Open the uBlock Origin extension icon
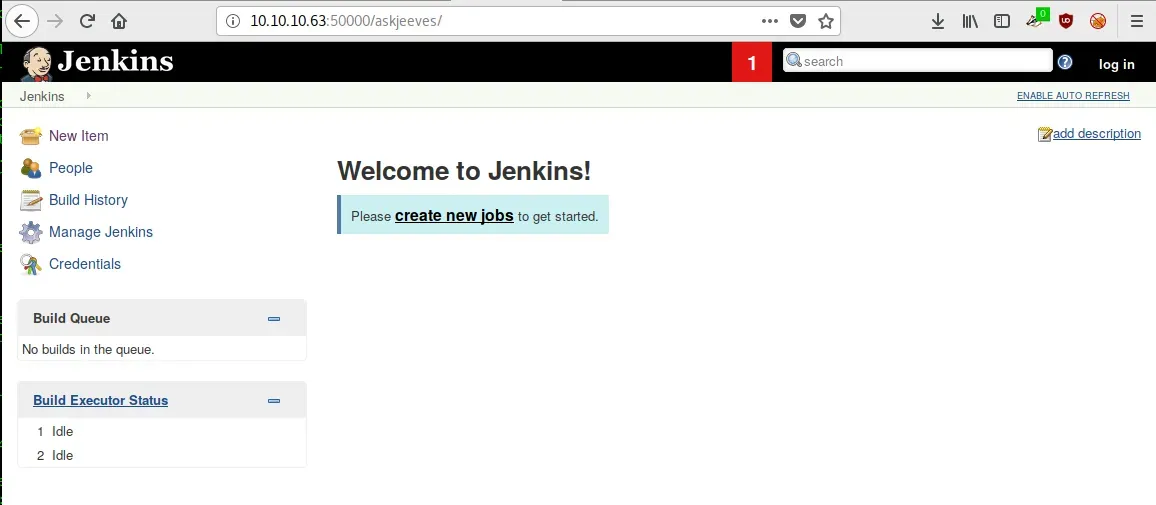 [x=1066, y=21]
